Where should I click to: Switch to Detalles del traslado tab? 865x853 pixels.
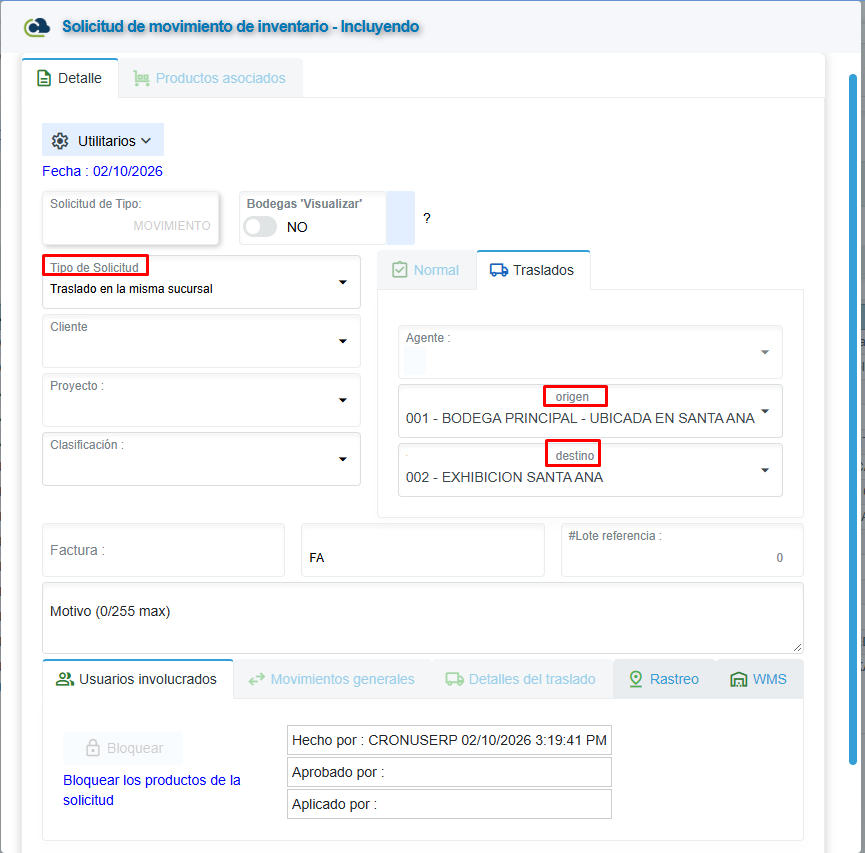[x=521, y=679]
